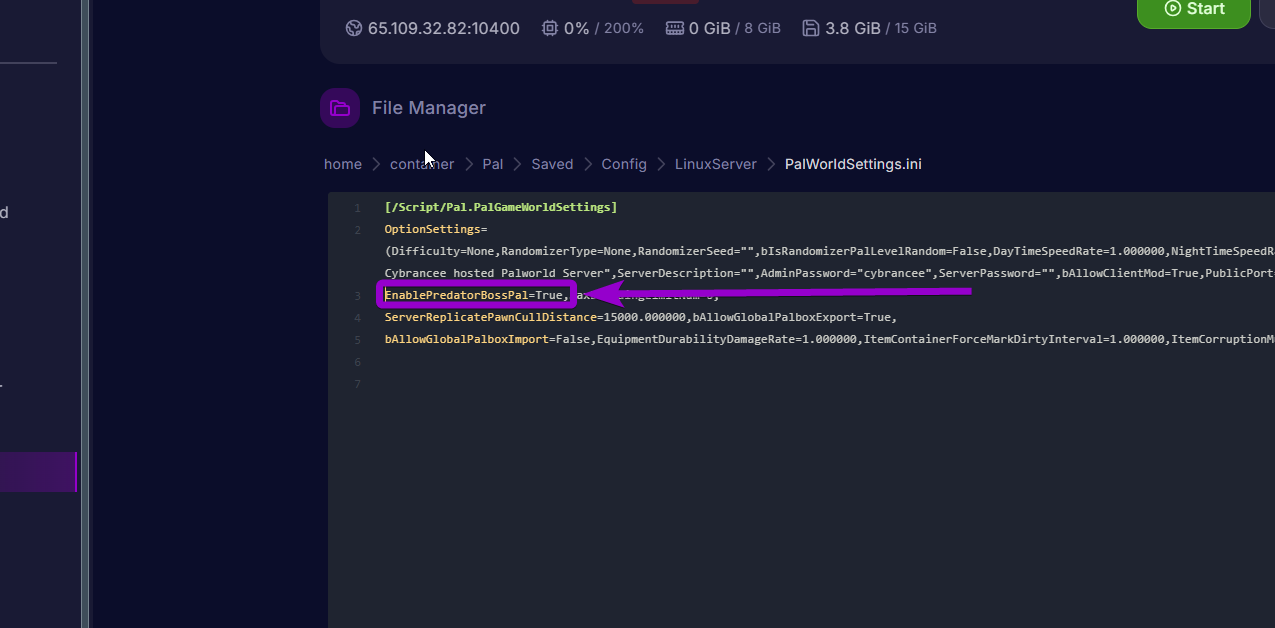Click the disk storage save icon
This screenshot has height=628, width=1275.
pos(811,28)
